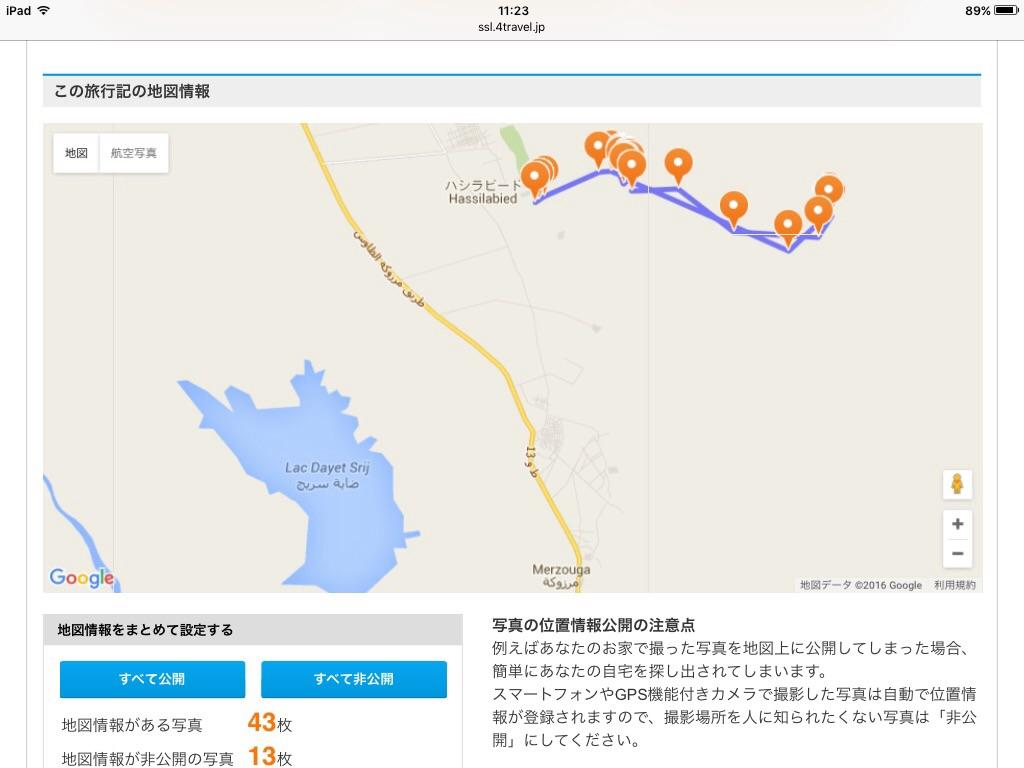Select the orange pin beside Hassilabied label
The width and height of the screenshot is (1024, 768).
535,179
